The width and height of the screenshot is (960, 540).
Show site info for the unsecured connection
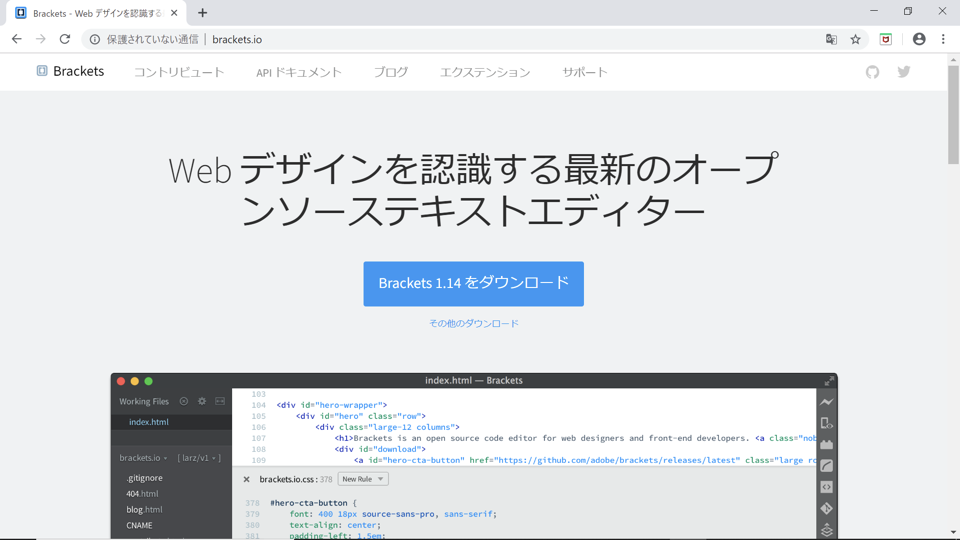click(x=95, y=39)
